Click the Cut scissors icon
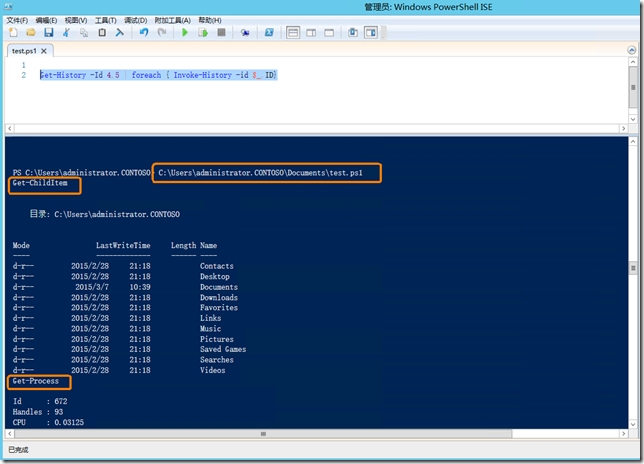The height and width of the screenshot is (464, 644). (66, 32)
